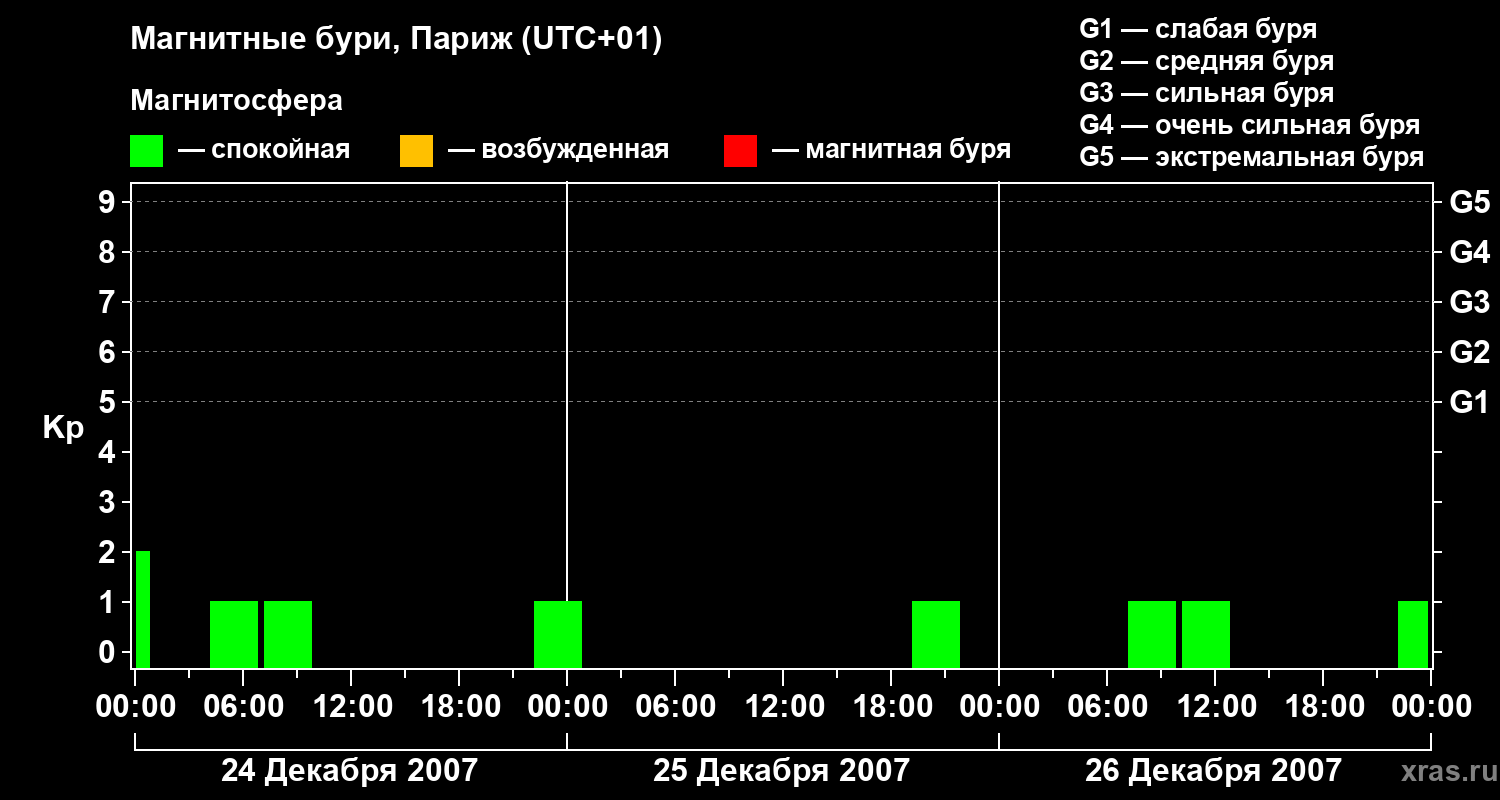This screenshot has width=1500, height=800.
Task: Click the 'G5 — экстремальная буря' legend line
Action: (1252, 157)
